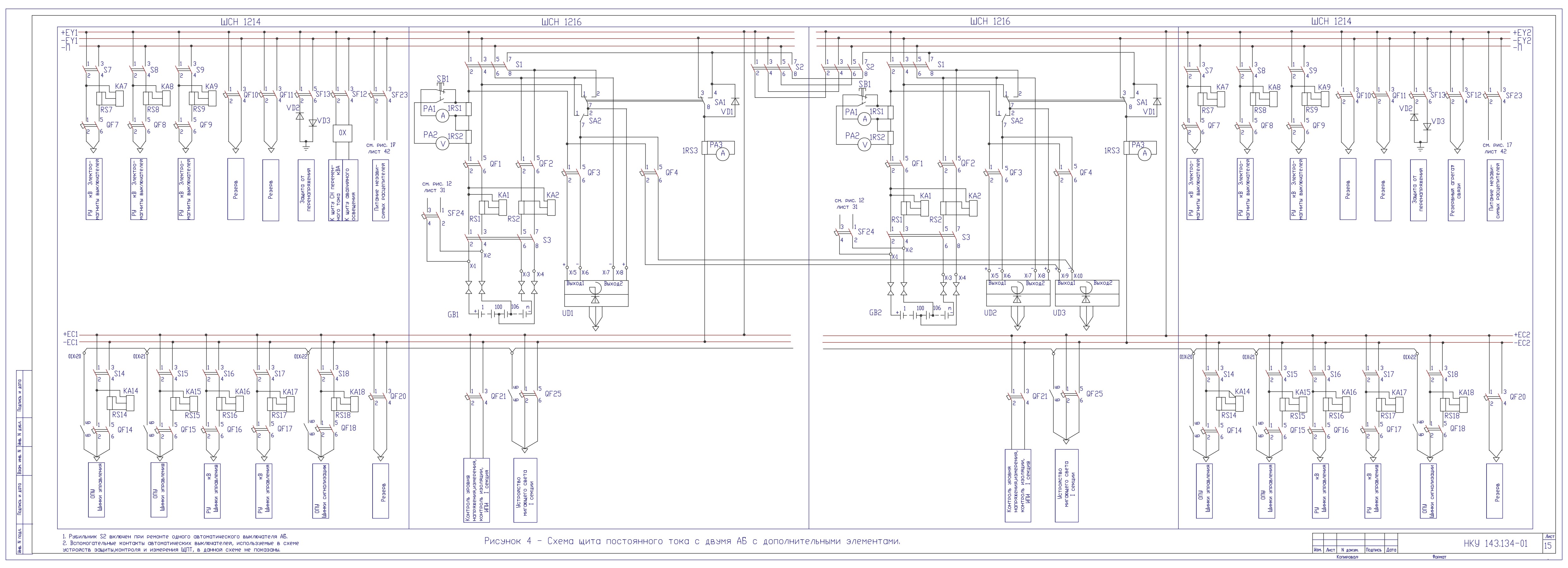Click the -EC1 bus label

coord(71,342)
